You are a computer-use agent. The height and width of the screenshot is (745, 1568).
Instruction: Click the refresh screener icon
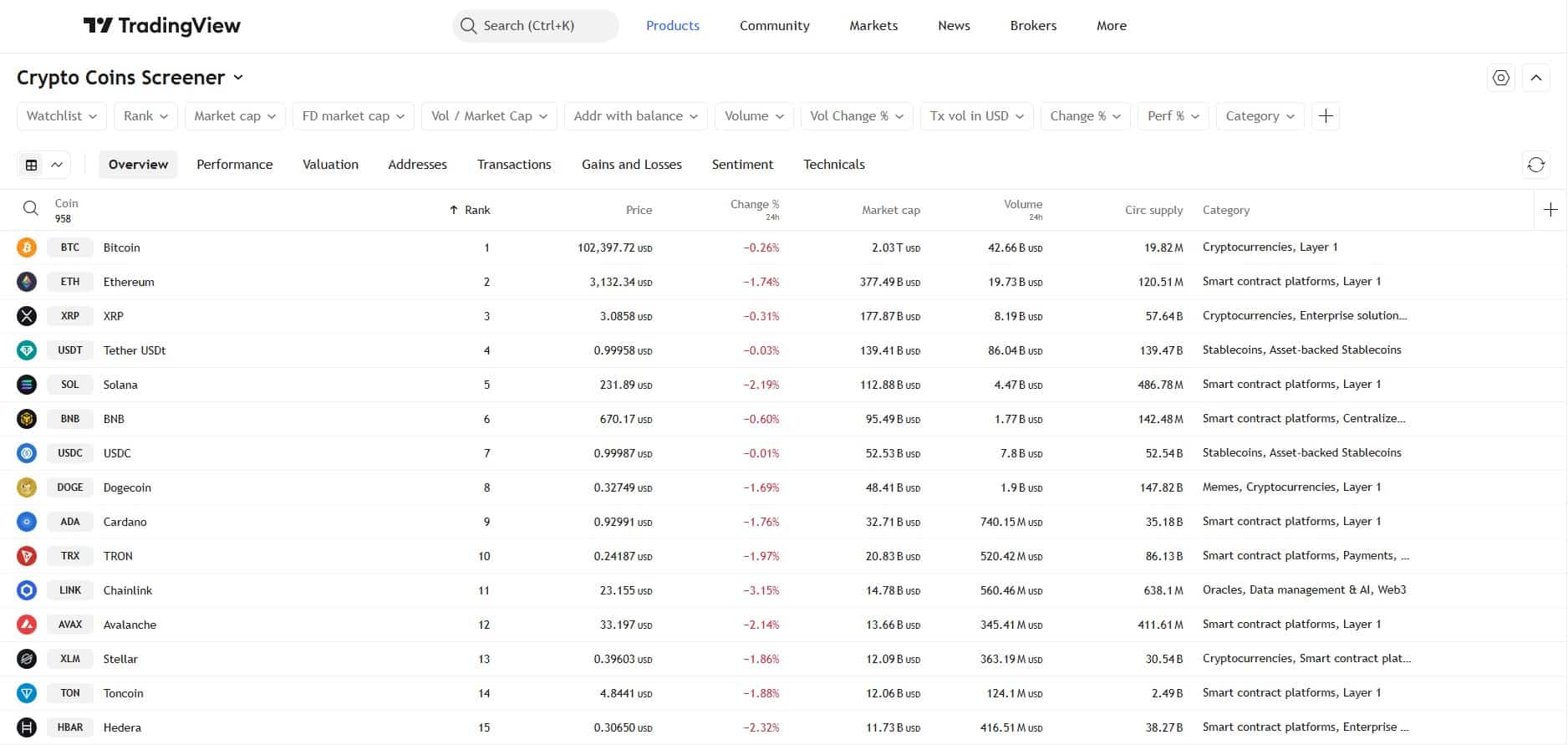(1535, 165)
